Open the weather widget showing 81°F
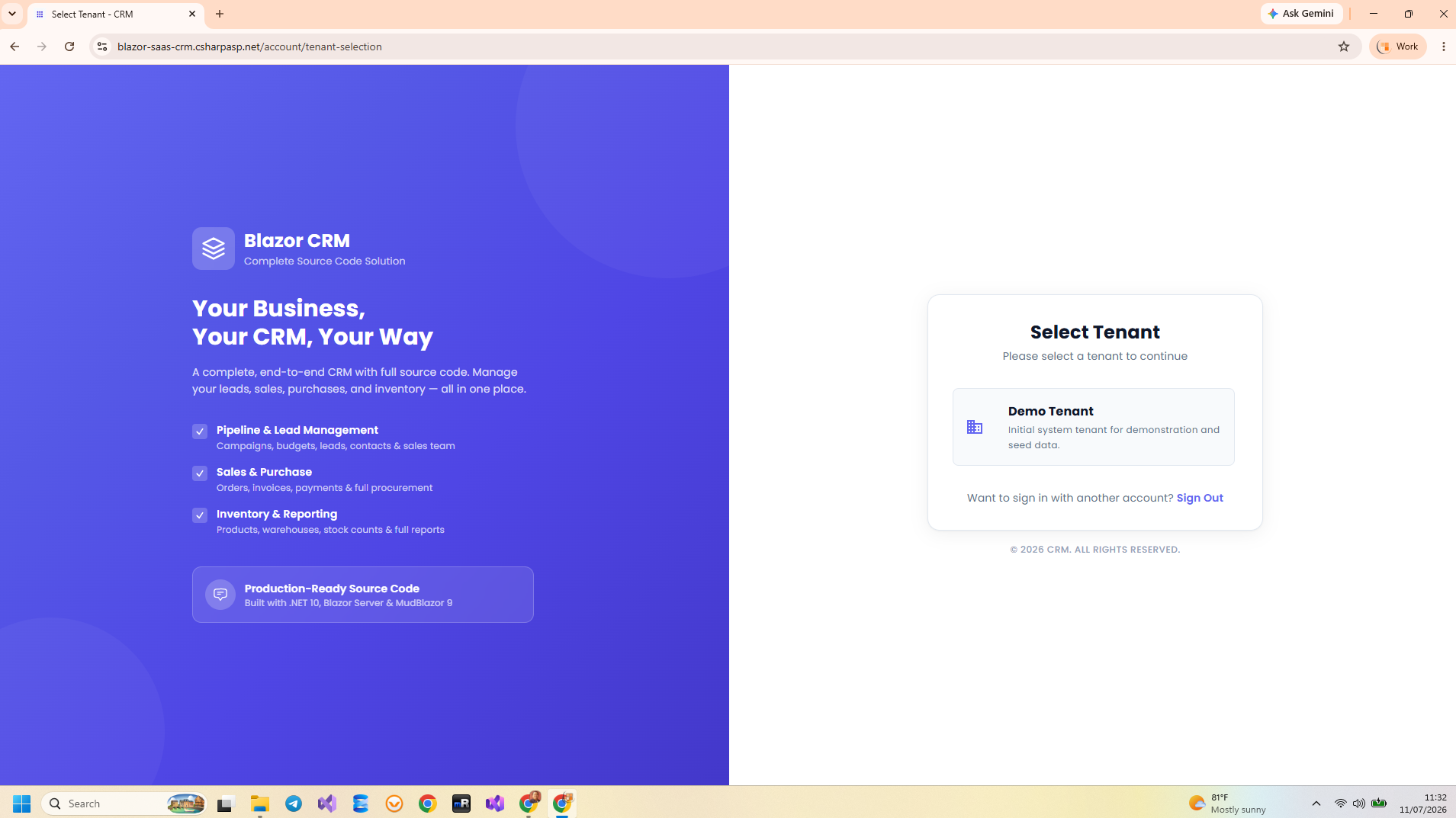The height and width of the screenshot is (818, 1456). click(x=1227, y=804)
